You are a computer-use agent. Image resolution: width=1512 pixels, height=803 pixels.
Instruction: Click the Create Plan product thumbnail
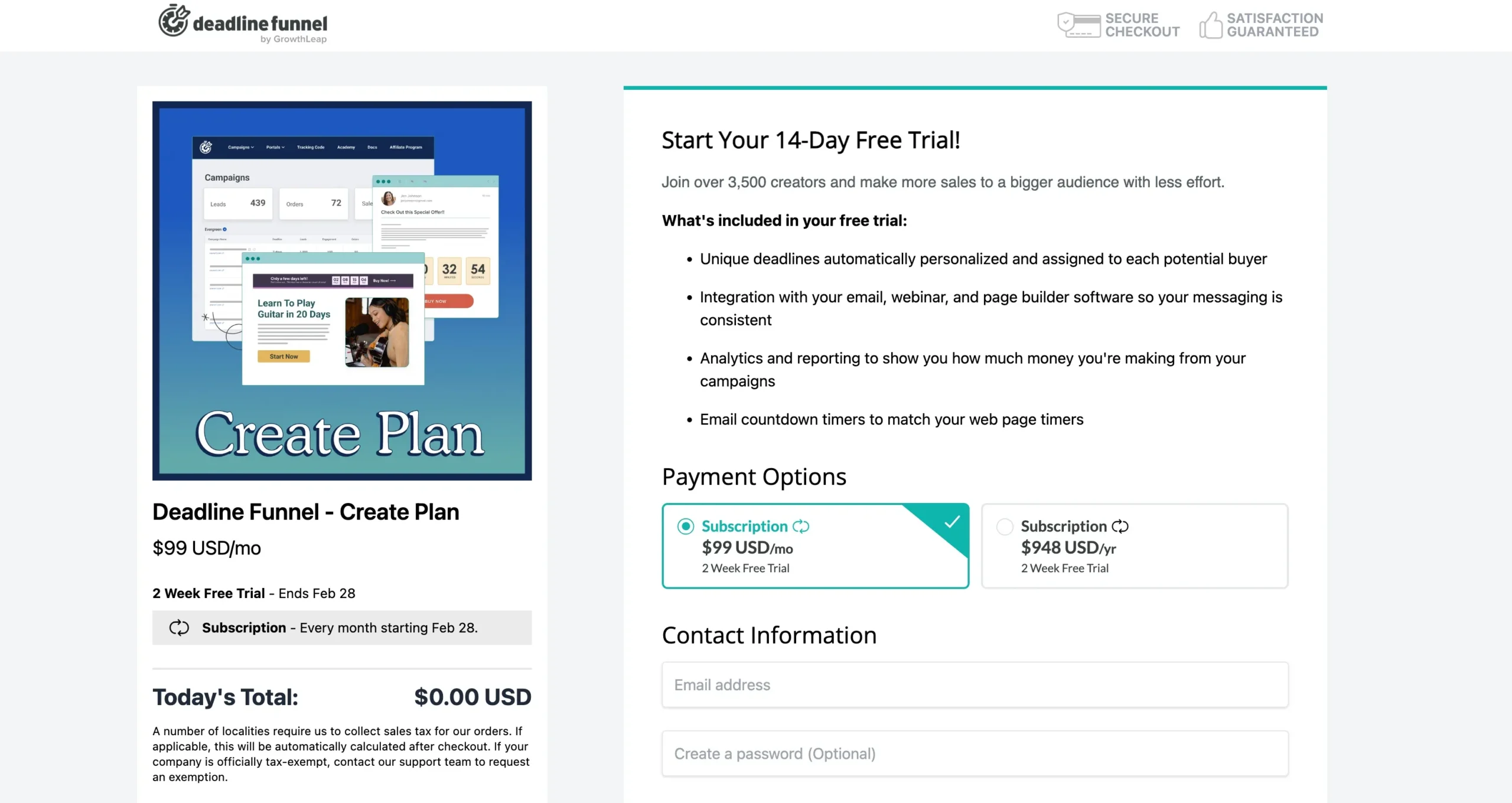343,290
